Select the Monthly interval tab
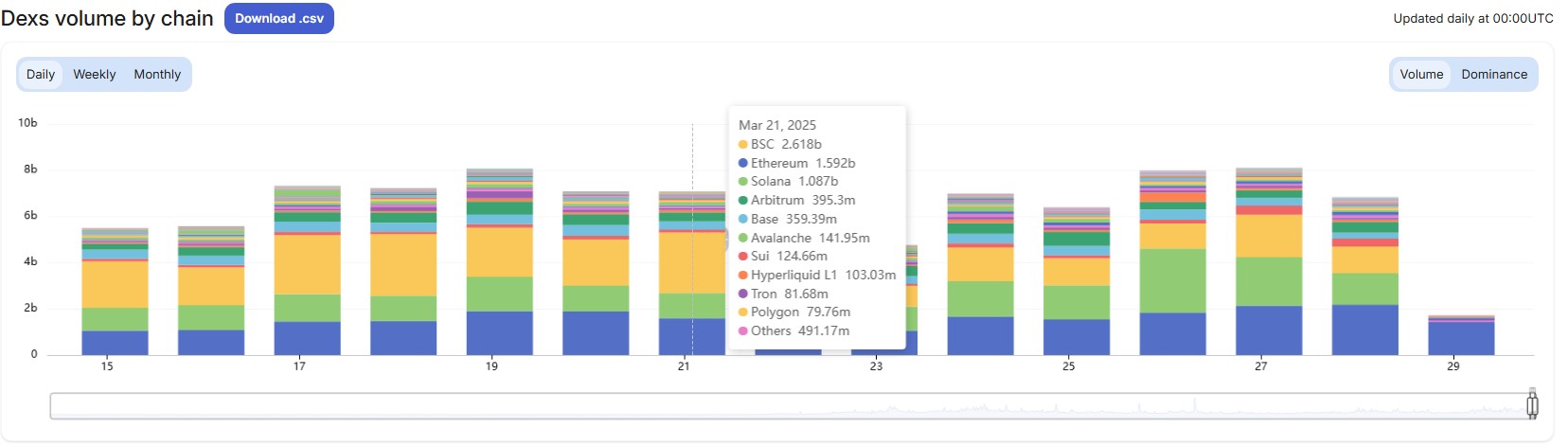 pyautogui.click(x=157, y=75)
